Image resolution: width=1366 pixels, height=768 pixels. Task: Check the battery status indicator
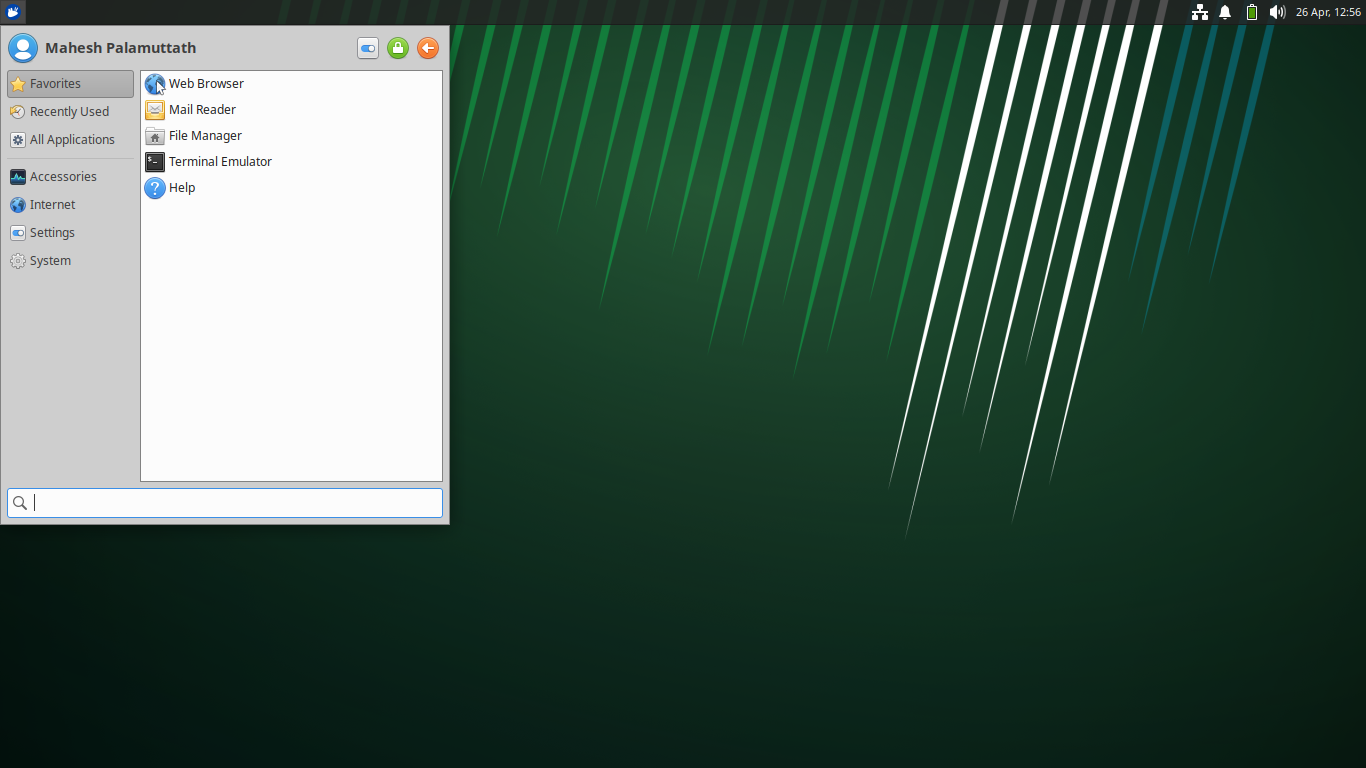[x=1251, y=12]
